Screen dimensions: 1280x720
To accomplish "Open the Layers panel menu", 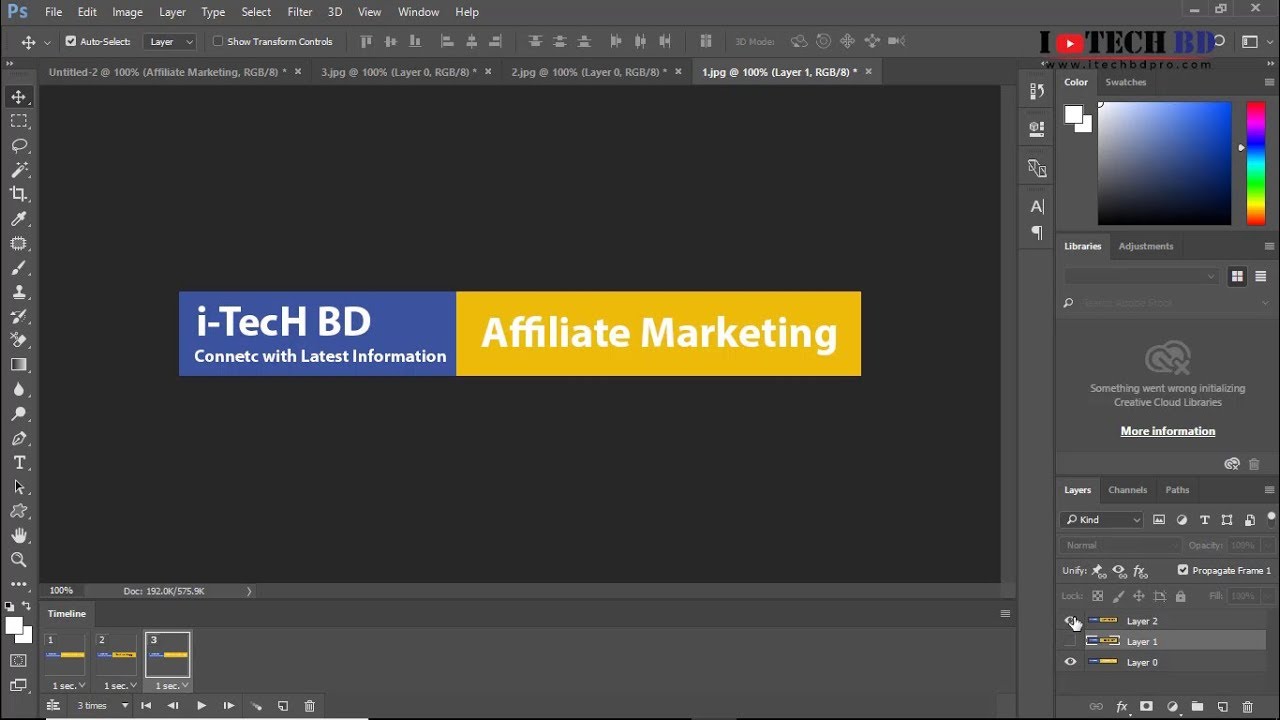I will click(x=1270, y=490).
